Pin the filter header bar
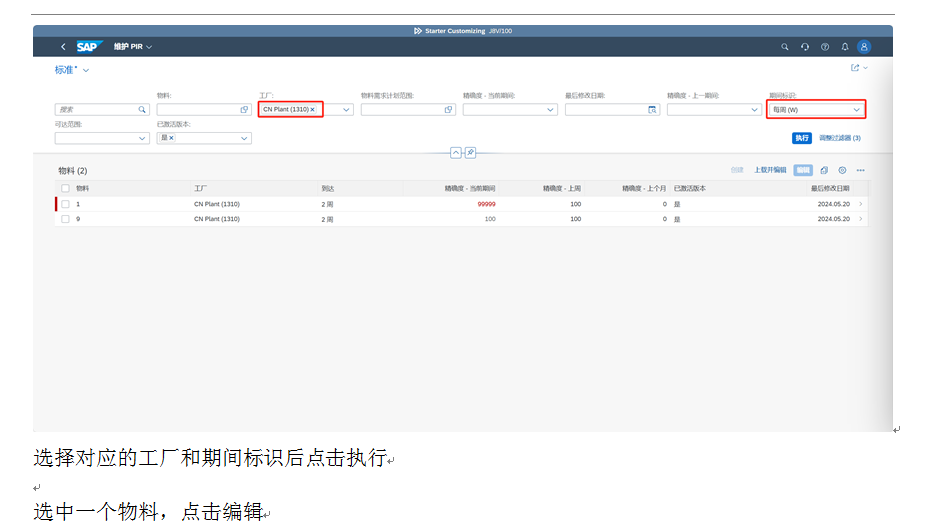 pos(470,153)
